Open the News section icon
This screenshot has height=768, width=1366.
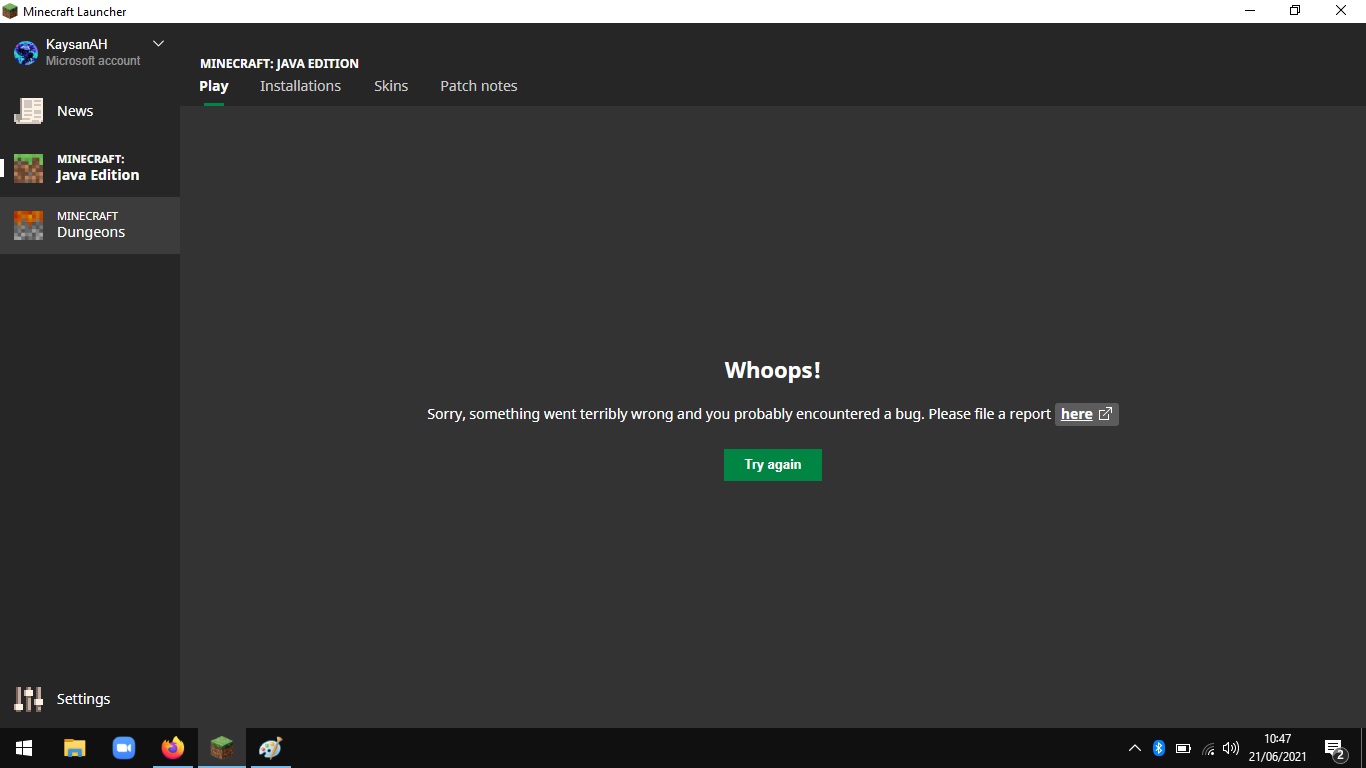[28, 111]
